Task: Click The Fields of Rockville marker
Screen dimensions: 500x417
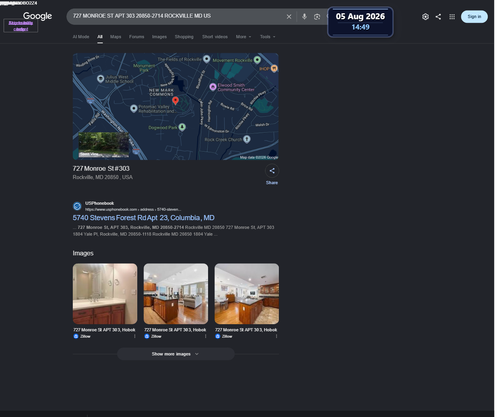Action: 206,59
